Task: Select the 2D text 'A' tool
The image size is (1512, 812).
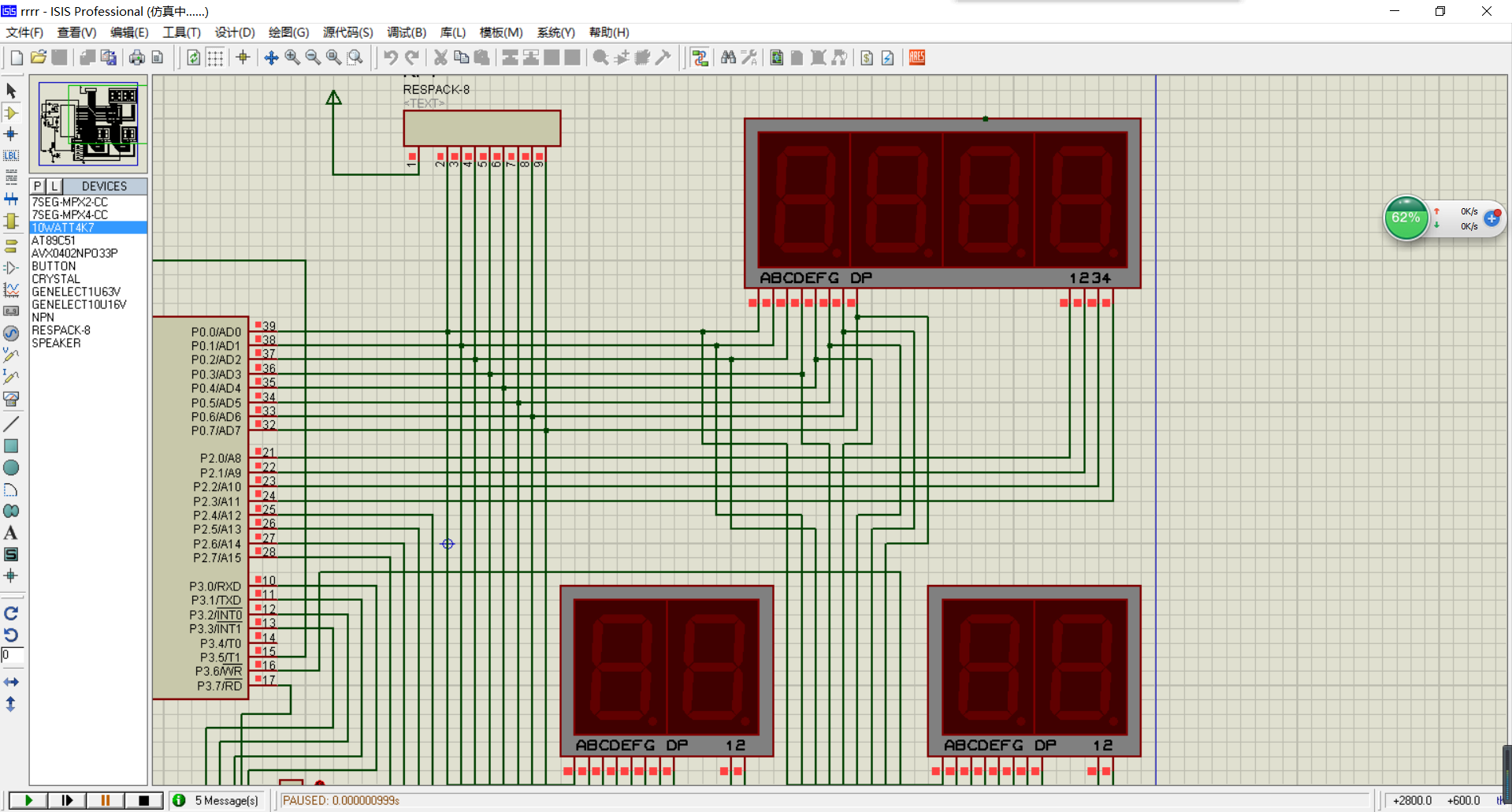Action: [x=11, y=534]
